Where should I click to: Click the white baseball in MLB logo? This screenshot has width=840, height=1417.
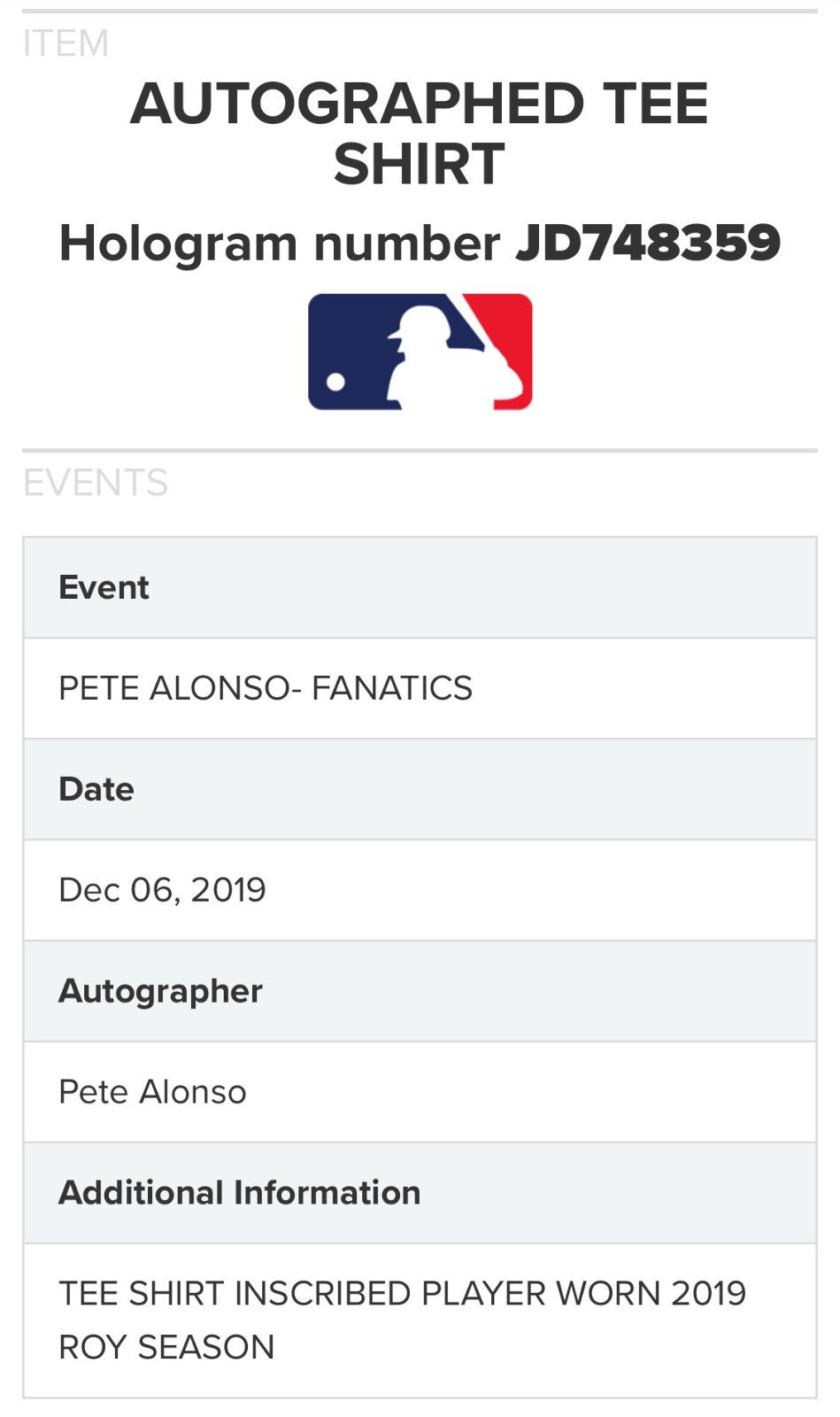[x=336, y=382]
